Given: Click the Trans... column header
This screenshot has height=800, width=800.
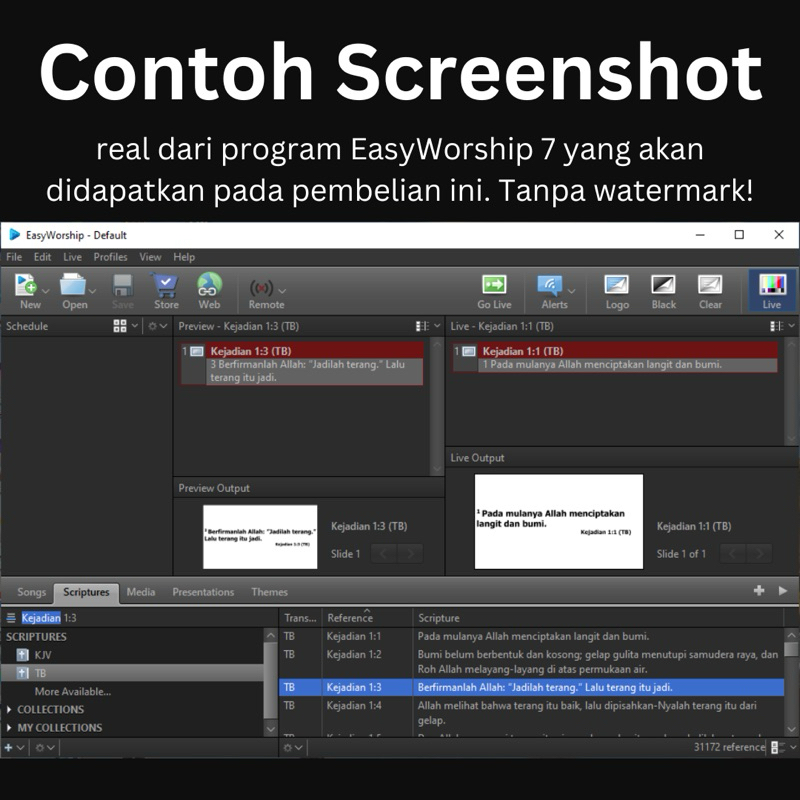Looking at the screenshot, I should (x=300, y=618).
